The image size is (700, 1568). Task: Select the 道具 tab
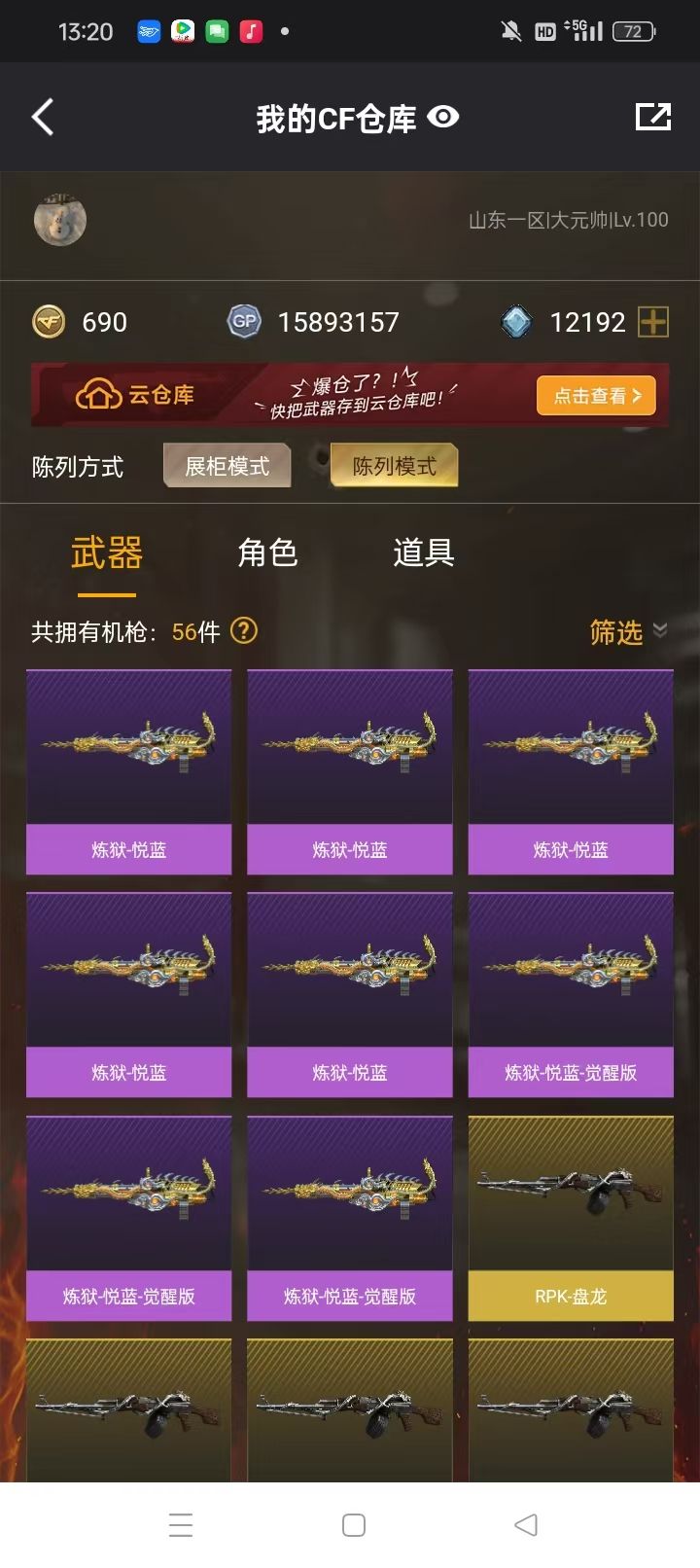coord(424,552)
